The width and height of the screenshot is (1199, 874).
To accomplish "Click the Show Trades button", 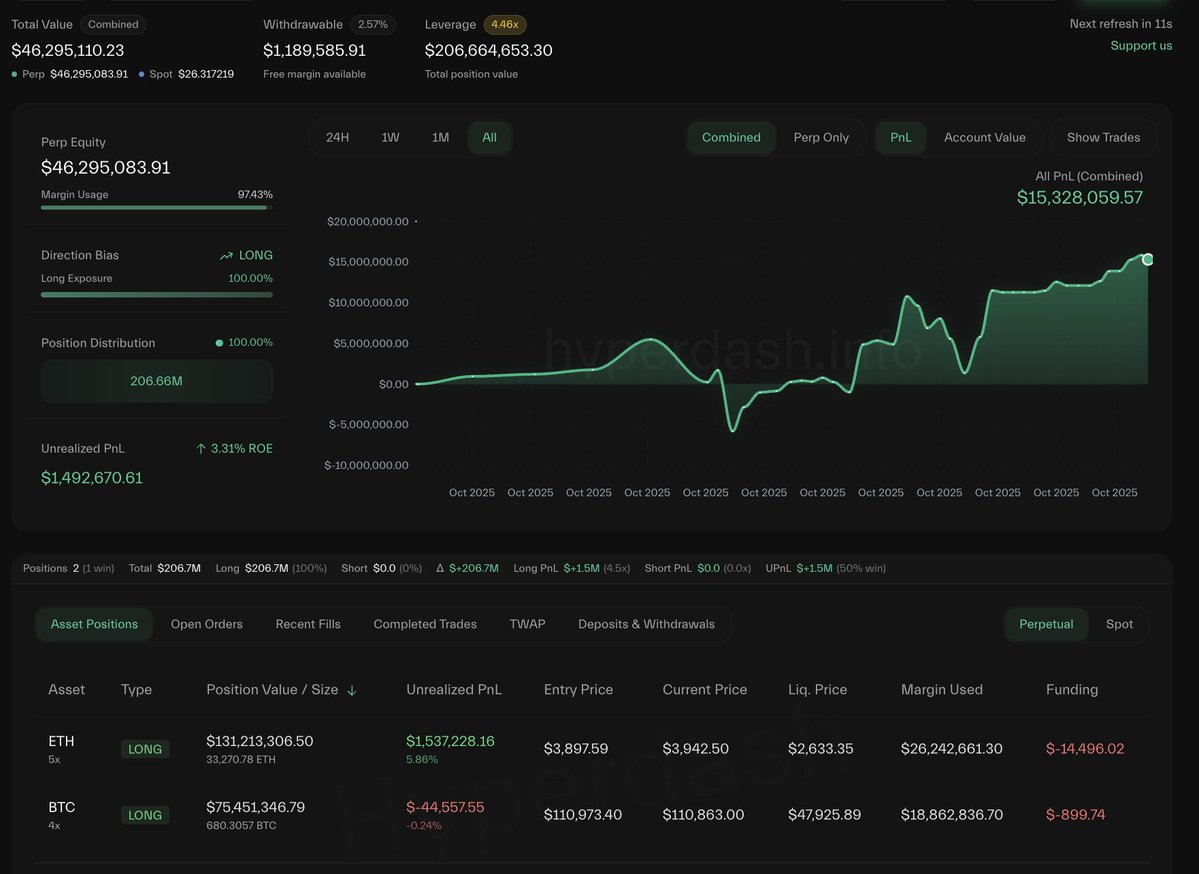I will point(1103,138).
